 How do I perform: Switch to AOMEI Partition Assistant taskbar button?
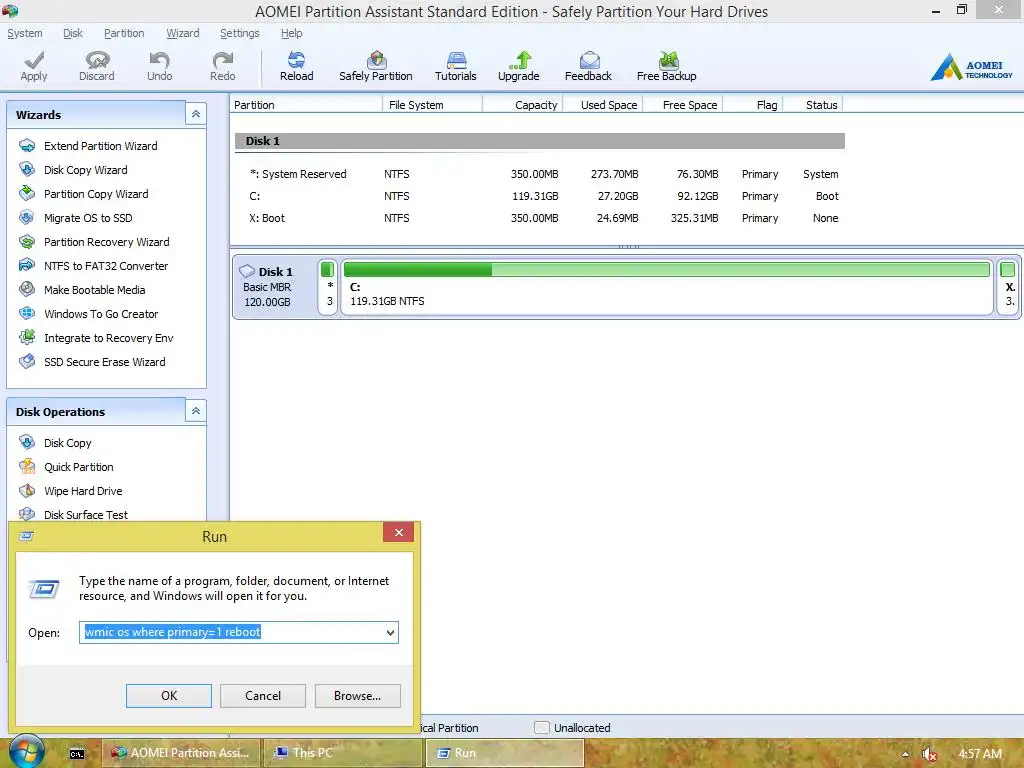182,753
